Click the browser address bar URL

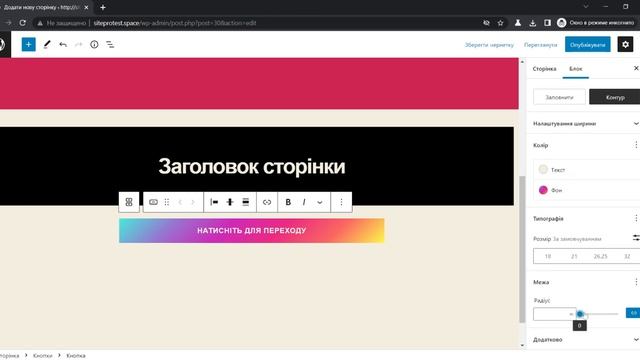click(x=175, y=23)
